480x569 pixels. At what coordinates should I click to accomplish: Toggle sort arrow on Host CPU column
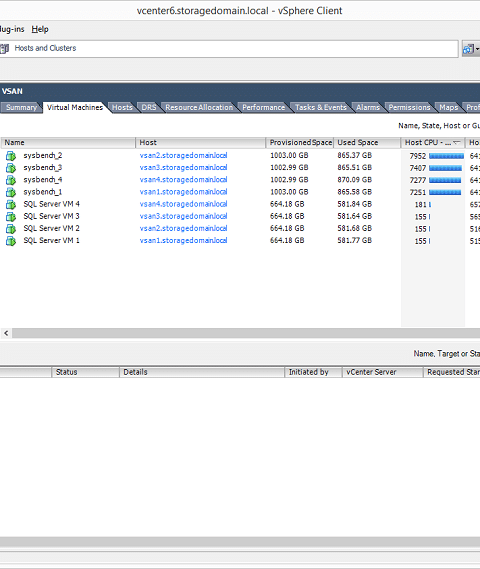click(456, 143)
